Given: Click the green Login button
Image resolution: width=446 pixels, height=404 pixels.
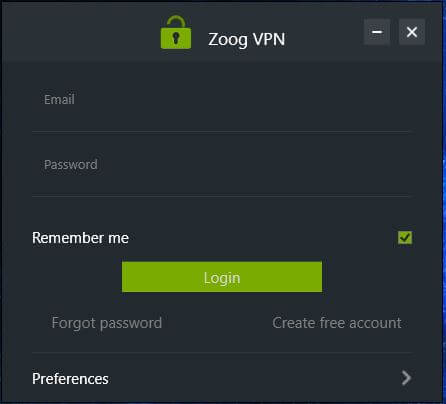Looking at the screenshot, I should pyautogui.click(x=222, y=277).
